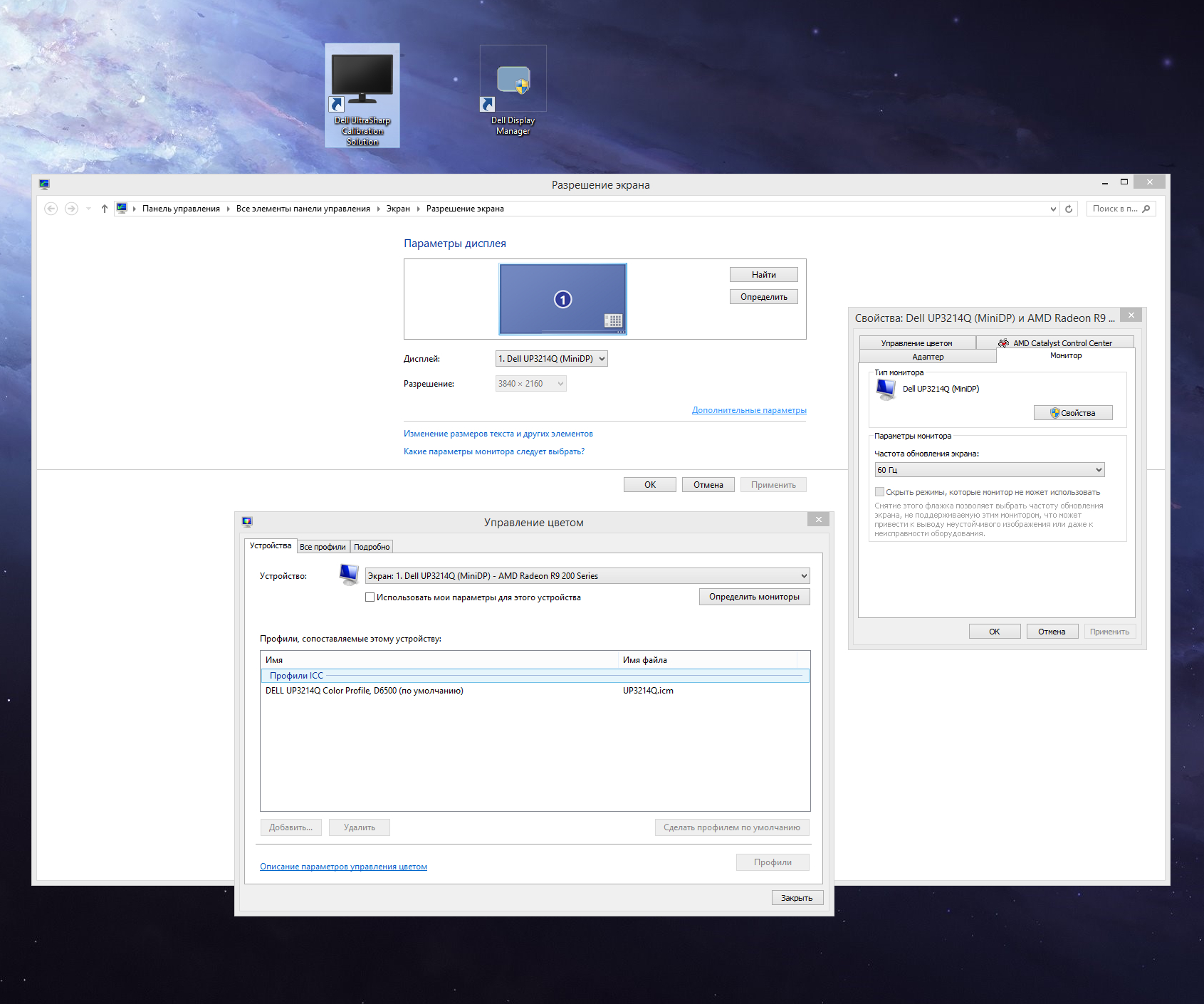Click the Профили button

[x=773, y=862]
